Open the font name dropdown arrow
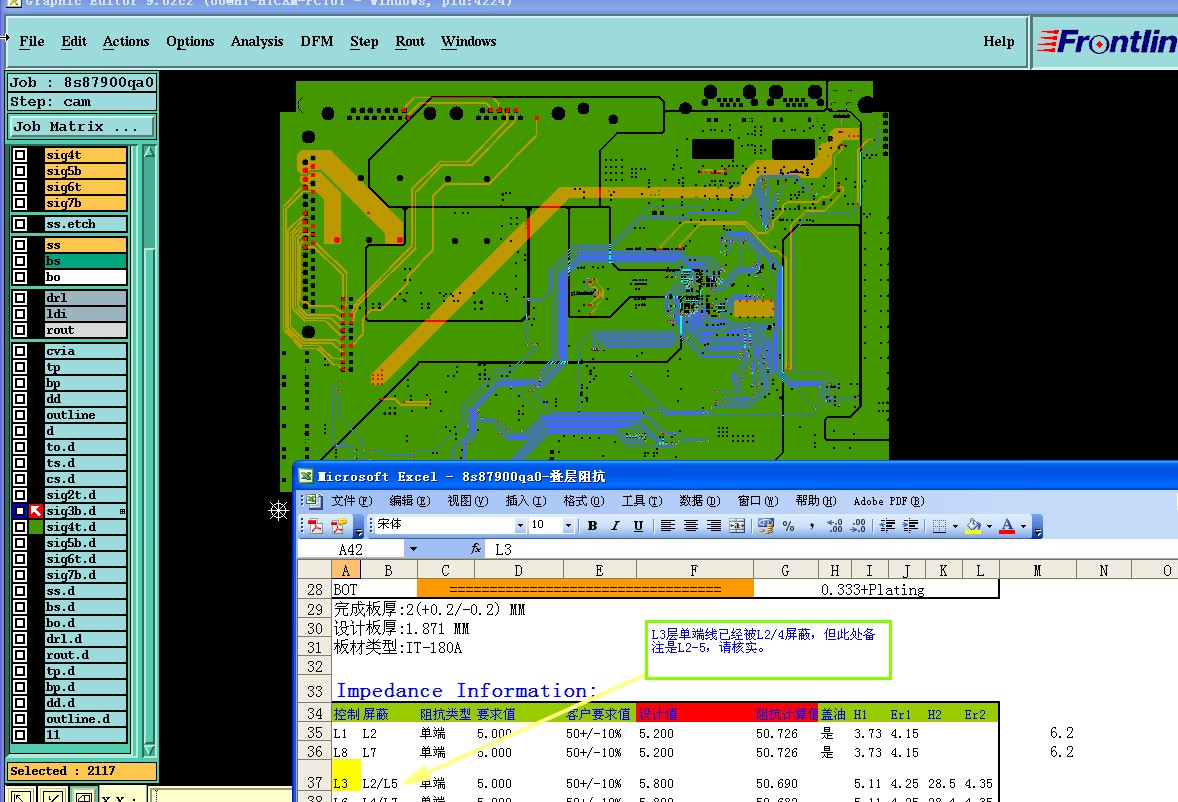 (x=520, y=526)
